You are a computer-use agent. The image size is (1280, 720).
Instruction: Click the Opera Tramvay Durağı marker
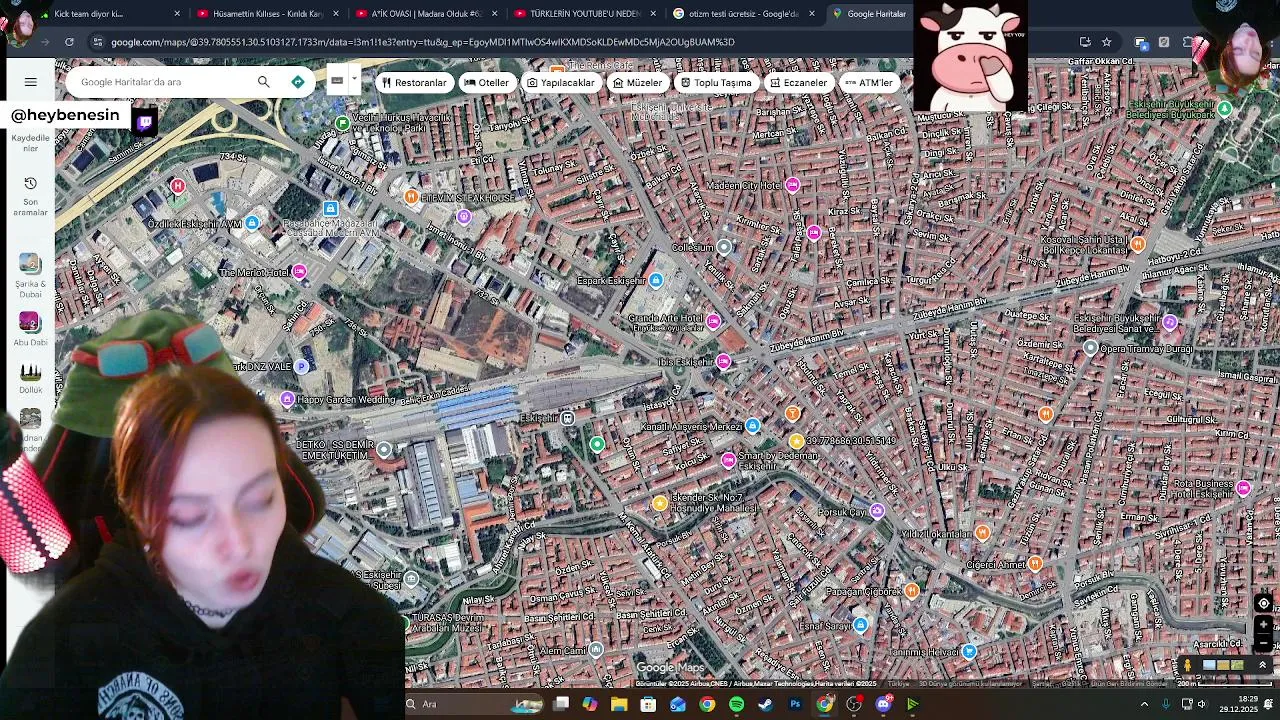(1091, 348)
